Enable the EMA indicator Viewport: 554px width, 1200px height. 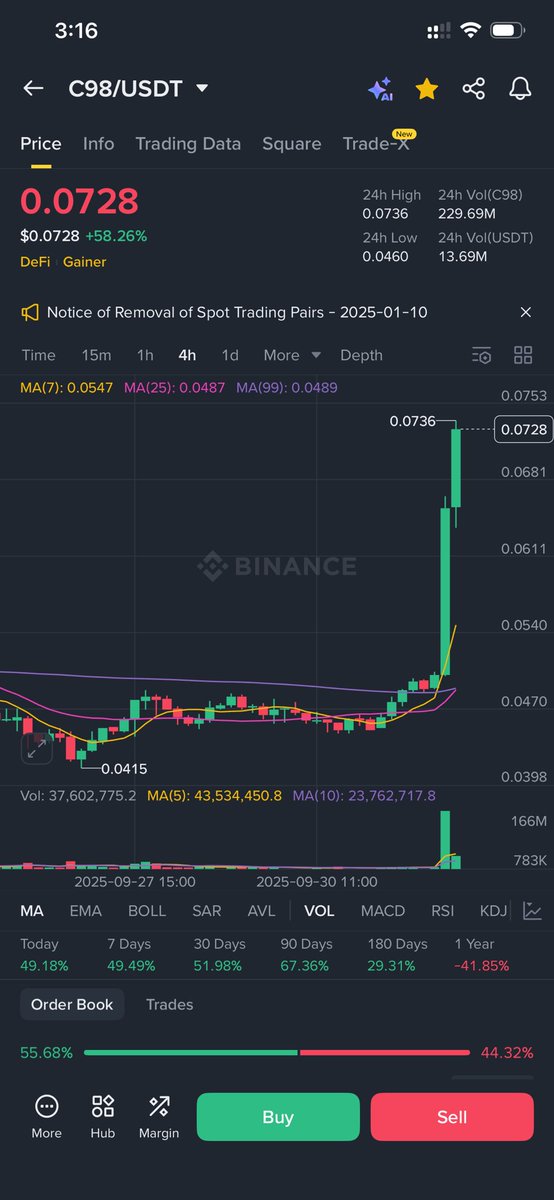(85, 911)
